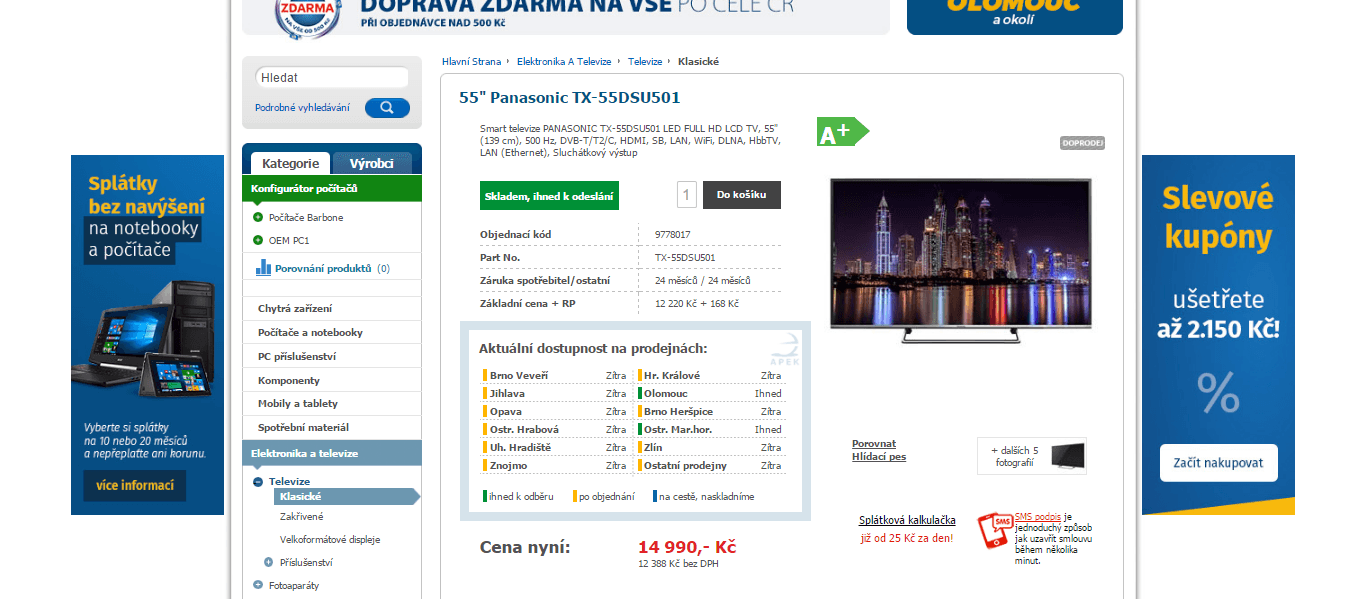This screenshot has height=599, width=1366.
Task: Click Znojmo availability row
Action: [x=555, y=466]
